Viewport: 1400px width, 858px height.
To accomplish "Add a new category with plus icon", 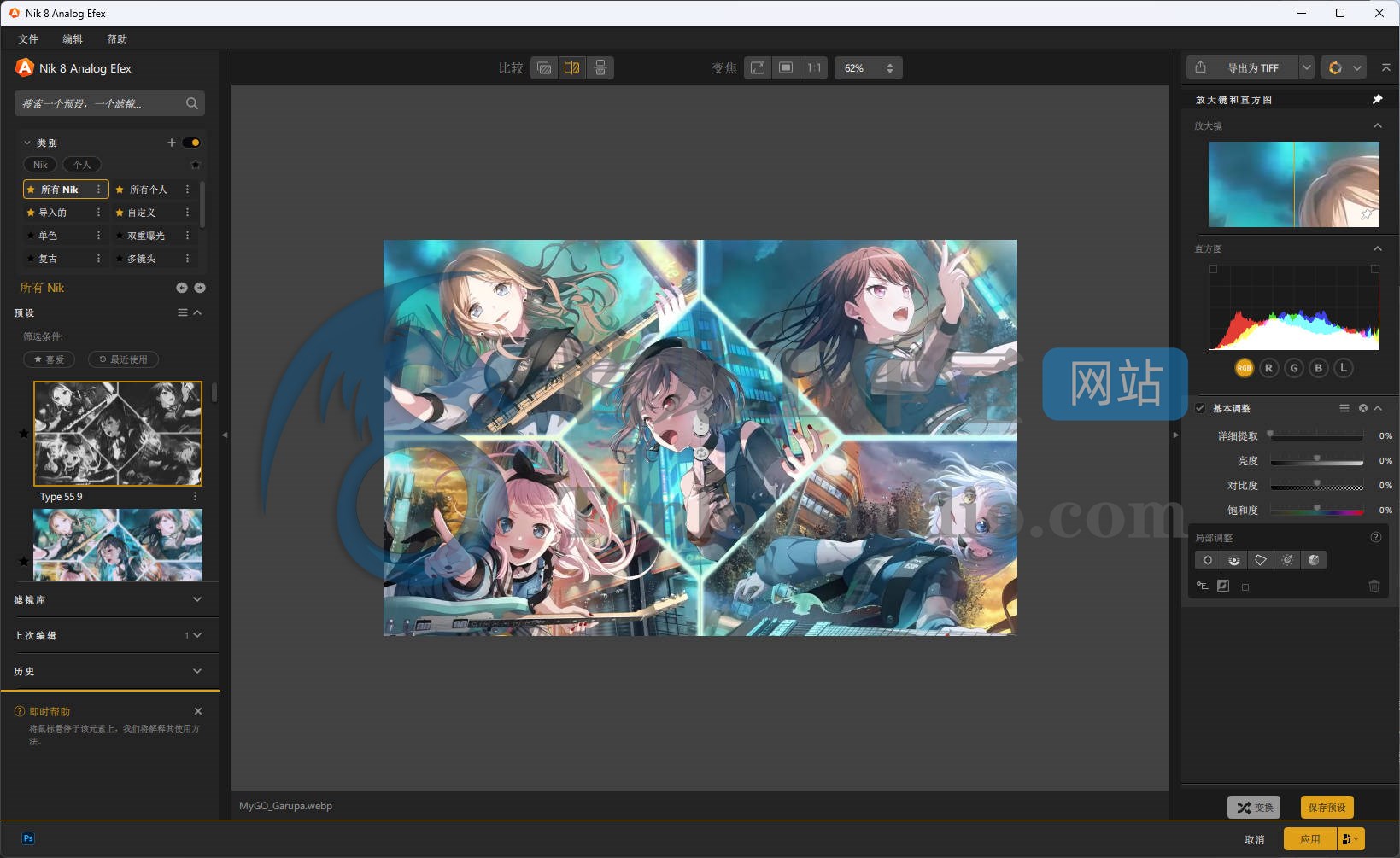I will tap(172, 143).
